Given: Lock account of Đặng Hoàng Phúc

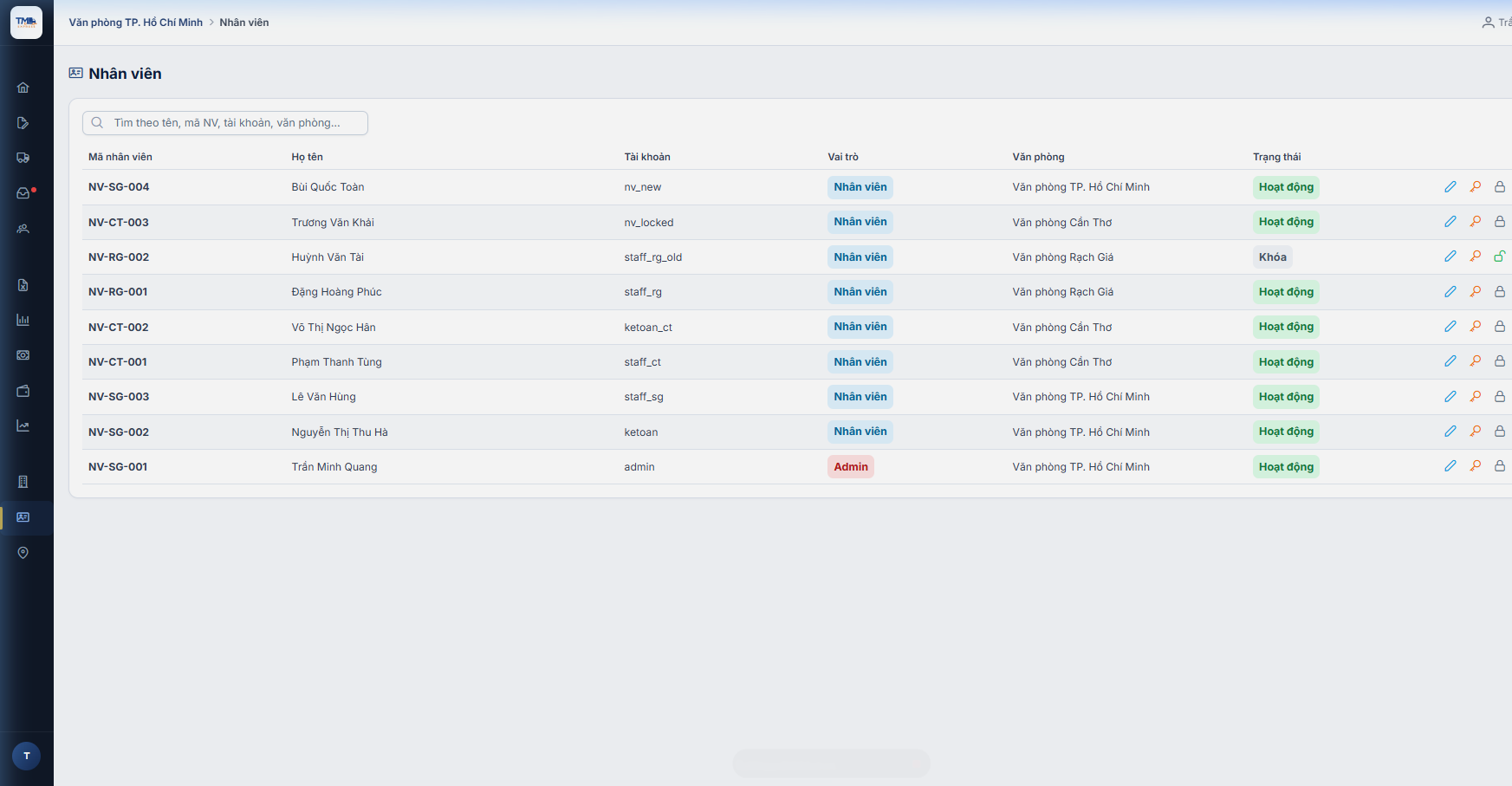Looking at the screenshot, I should (x=1500, y=292).
